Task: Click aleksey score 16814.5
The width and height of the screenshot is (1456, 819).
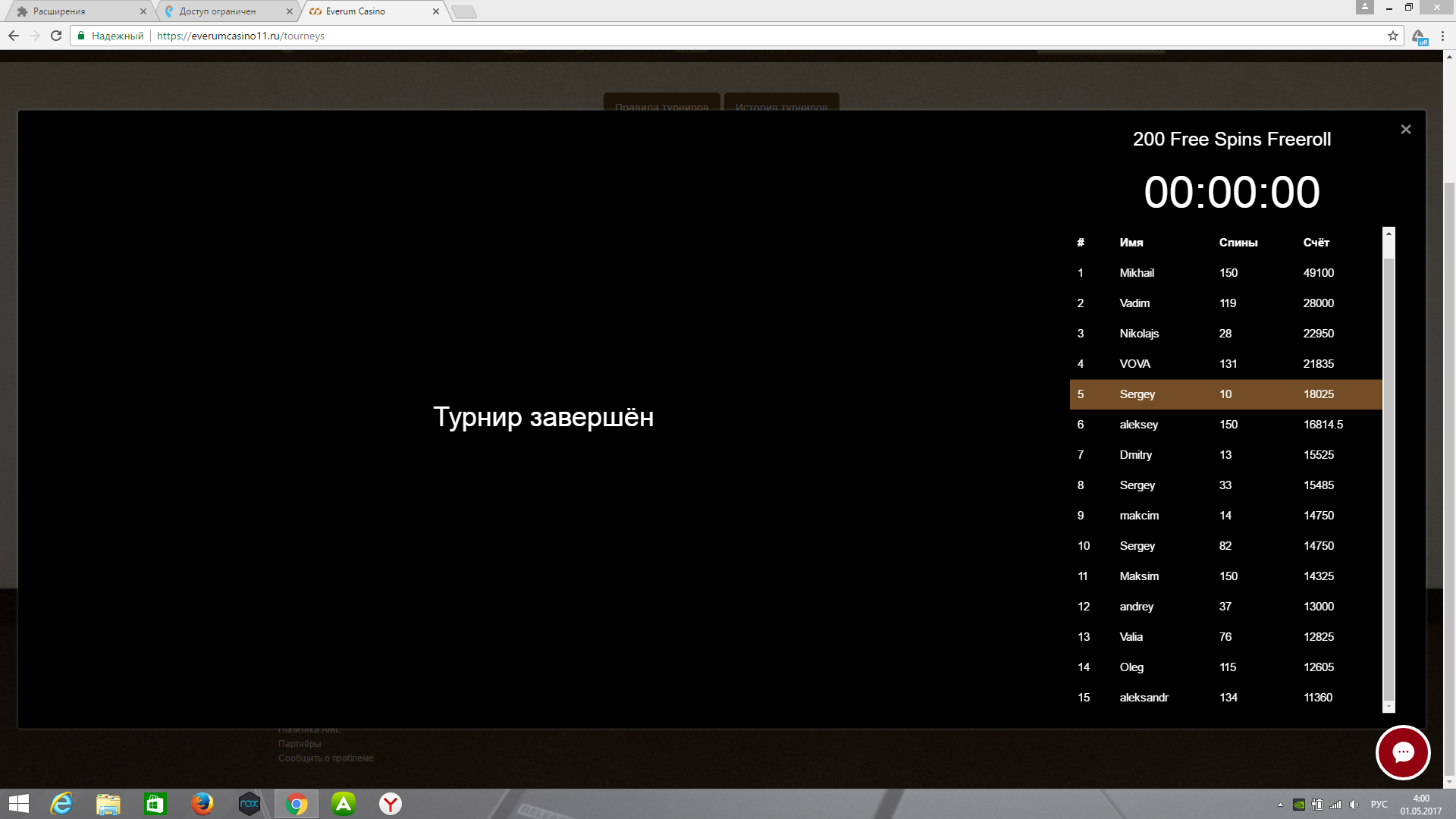Action: tap(1323, 425)
